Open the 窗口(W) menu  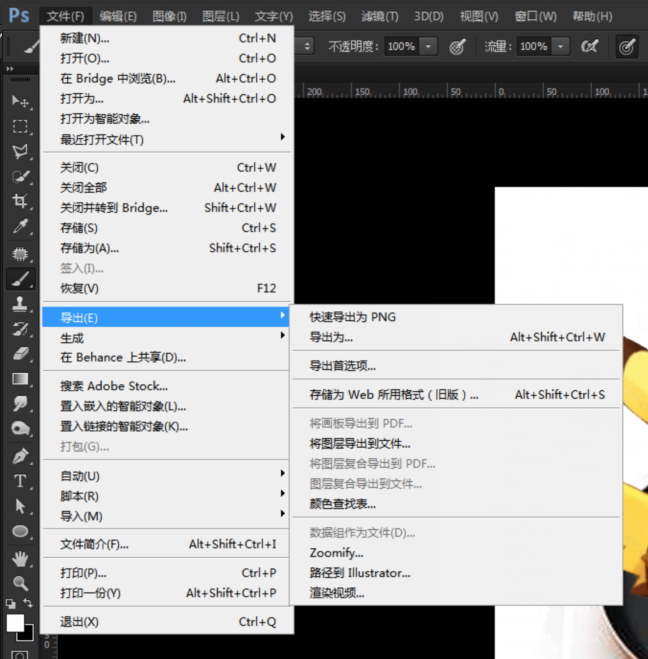click(536, 16)
